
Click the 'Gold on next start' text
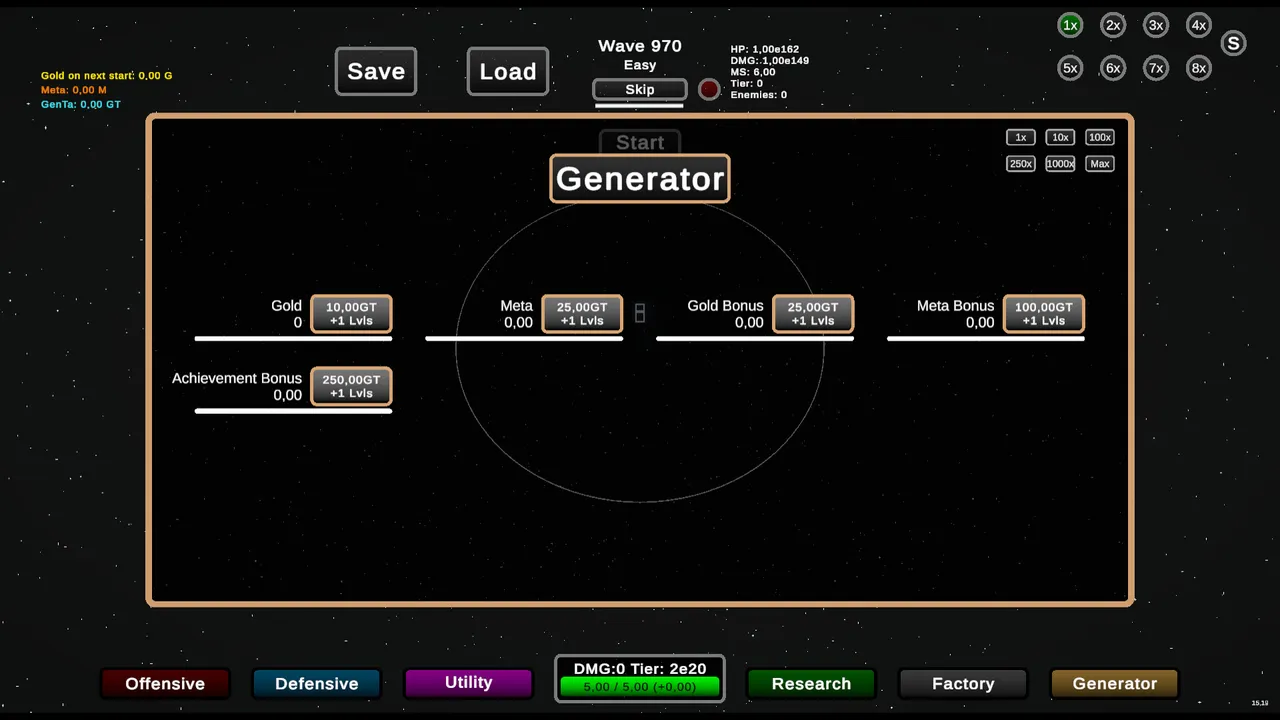107,76
